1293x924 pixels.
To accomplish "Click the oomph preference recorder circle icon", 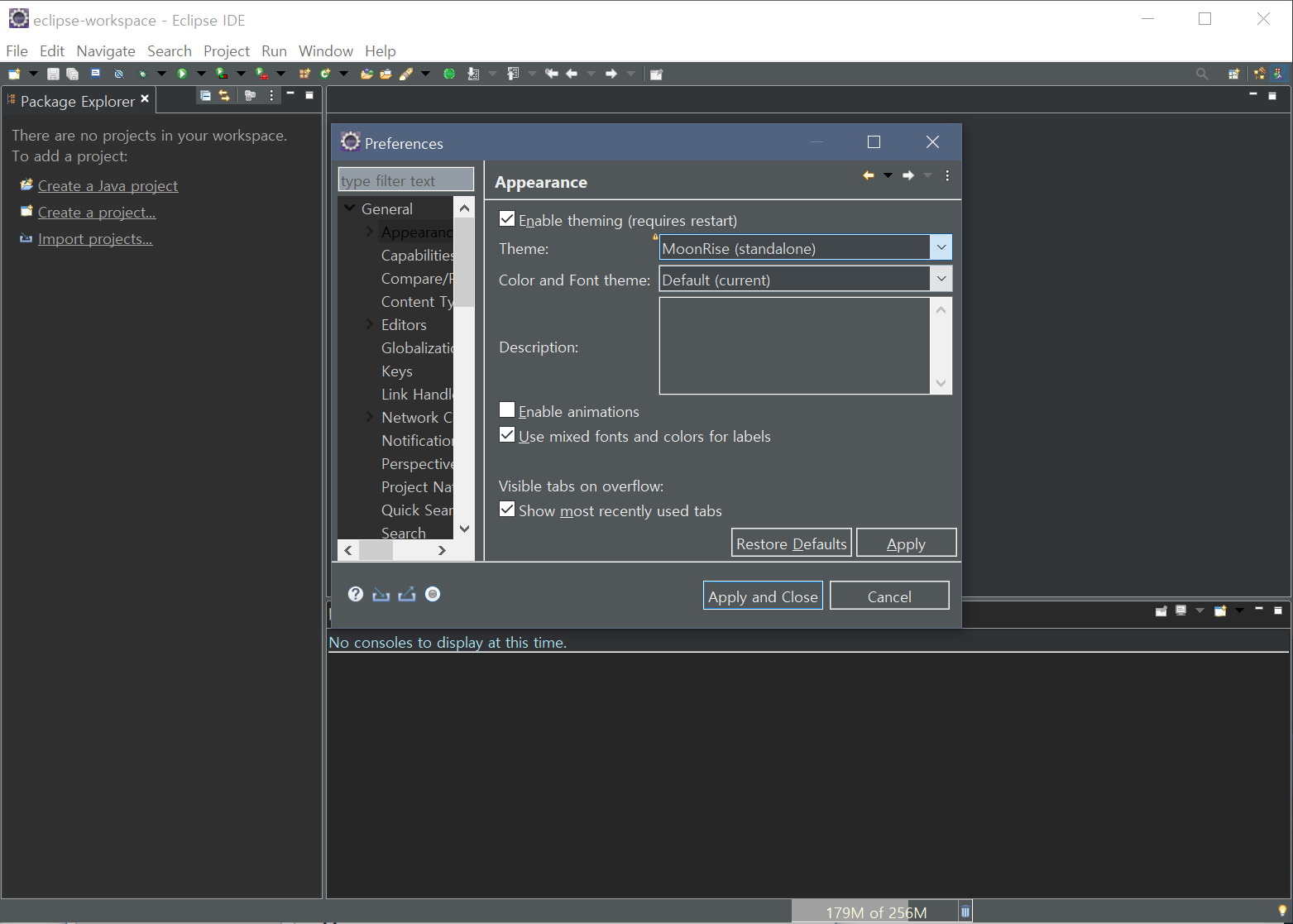I will (x=433, y=594).
